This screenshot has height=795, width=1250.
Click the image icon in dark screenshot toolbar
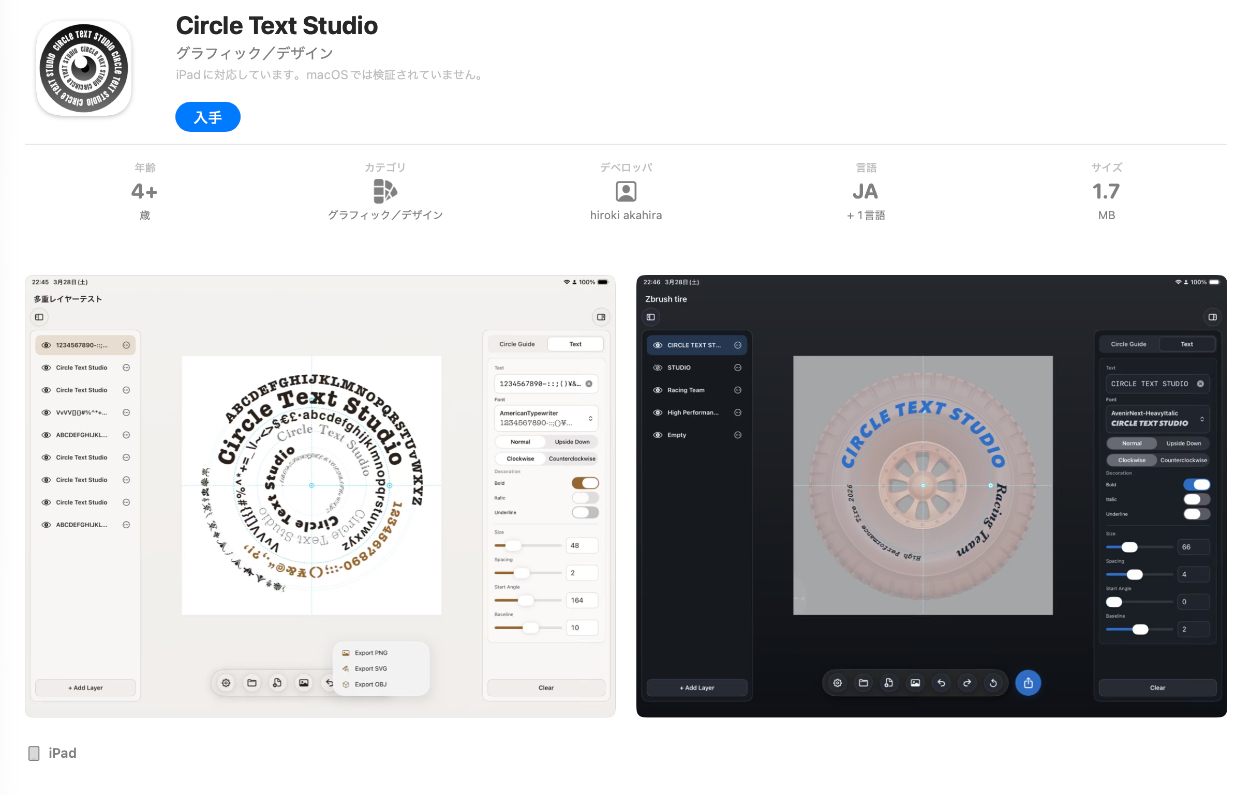pyautogui.click(x=915, y=683)
